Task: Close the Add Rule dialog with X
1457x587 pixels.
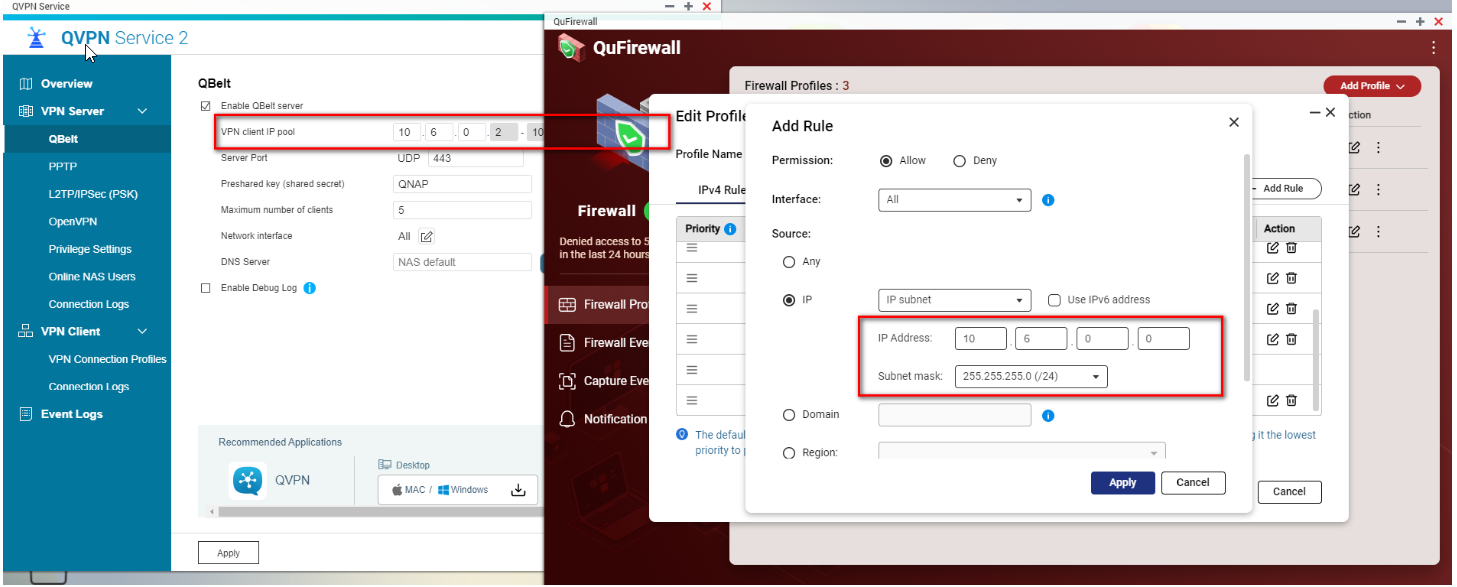Action: tap(1233, 122)
